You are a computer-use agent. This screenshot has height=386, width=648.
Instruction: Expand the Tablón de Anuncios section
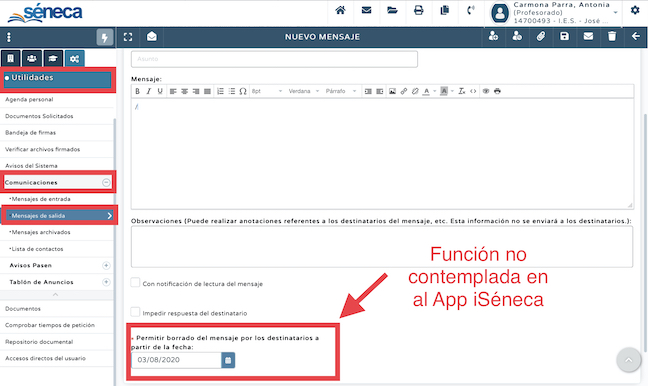tap(106, 282)
